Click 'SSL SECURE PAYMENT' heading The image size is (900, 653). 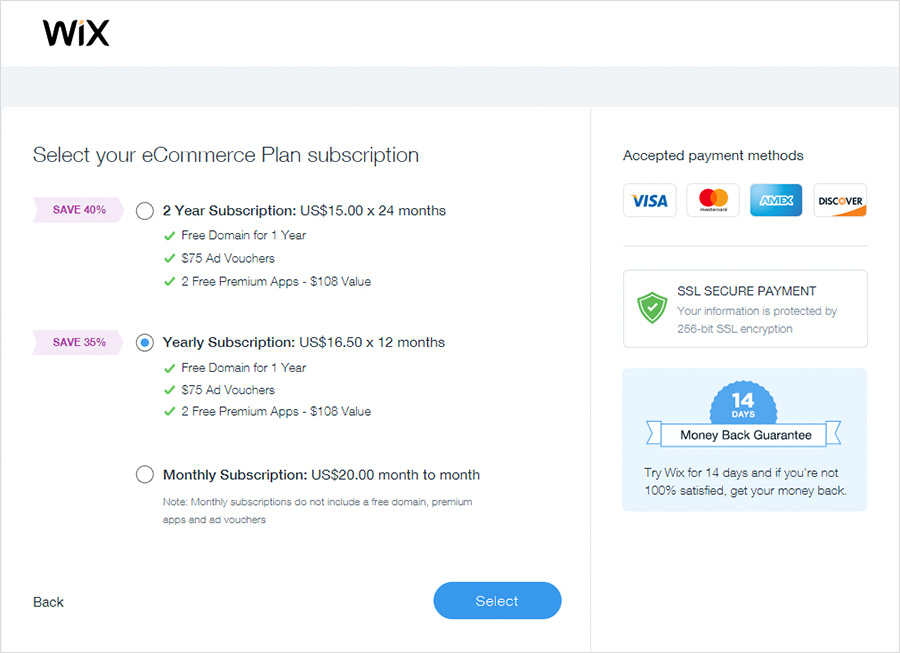(746, 291)
